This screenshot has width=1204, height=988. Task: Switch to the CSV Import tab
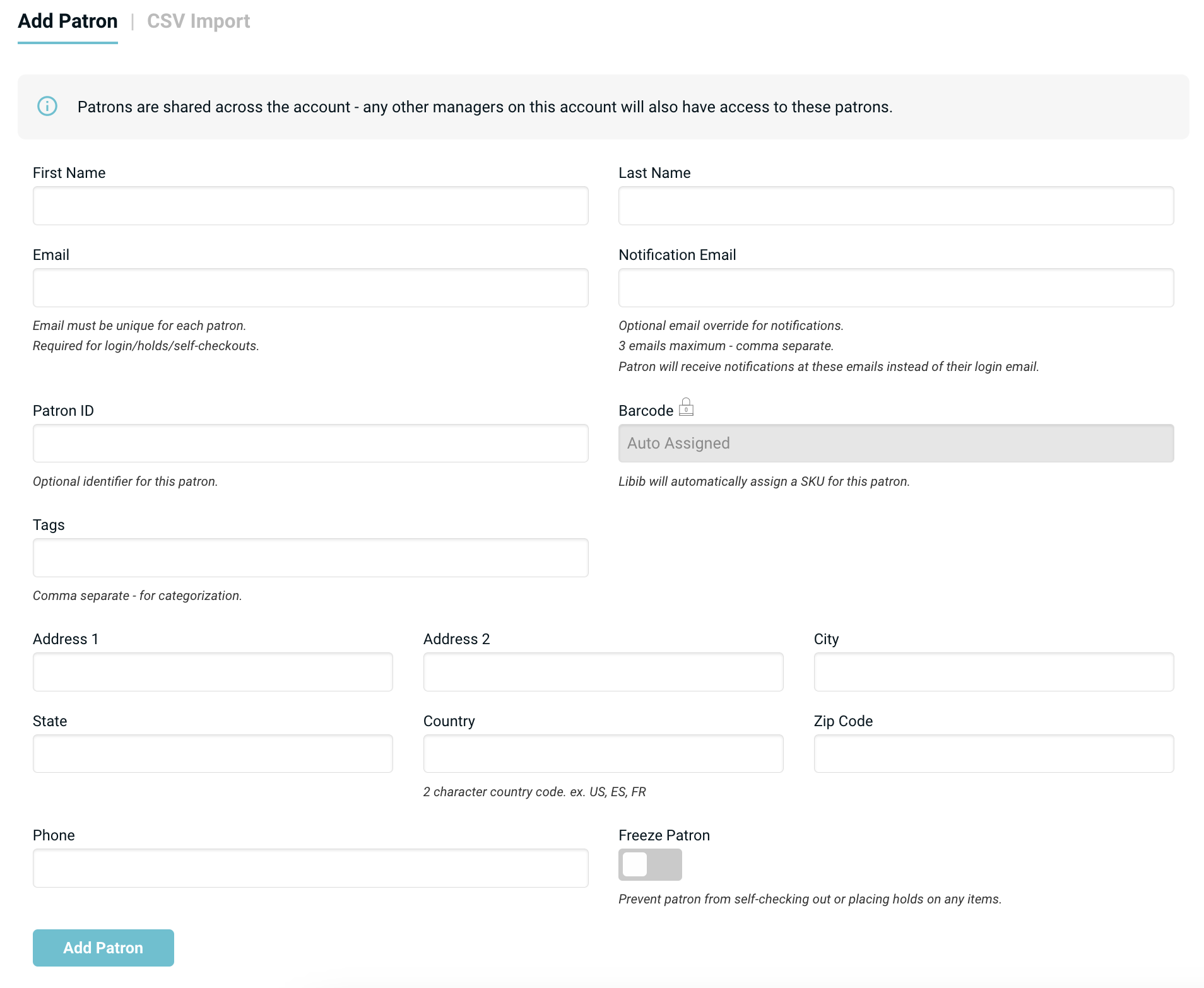coord(198,21)
